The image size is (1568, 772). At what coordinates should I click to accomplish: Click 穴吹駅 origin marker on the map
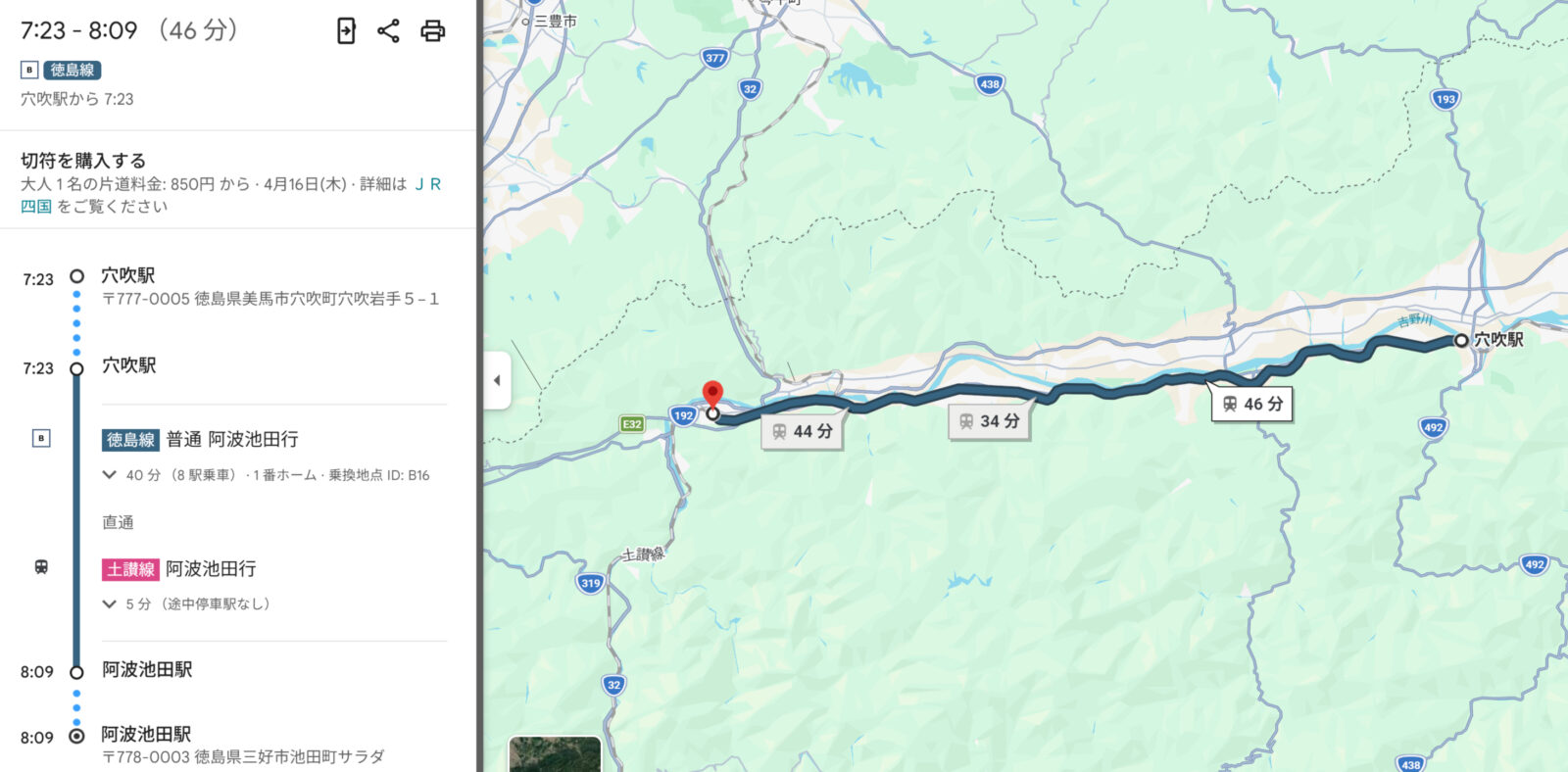(1461, 340)
